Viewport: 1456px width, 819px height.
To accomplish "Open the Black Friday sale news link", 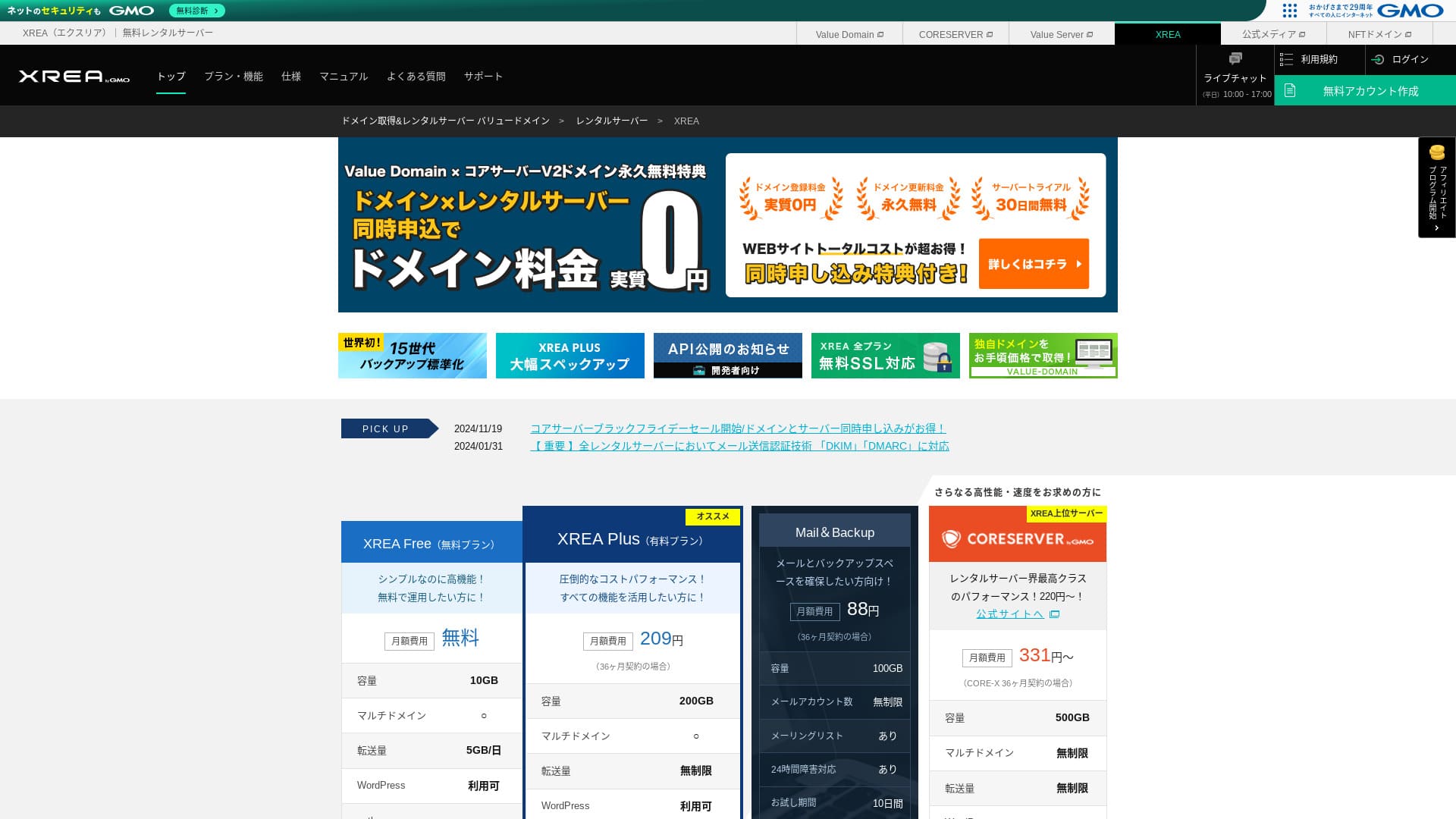I will pos(738,428).
